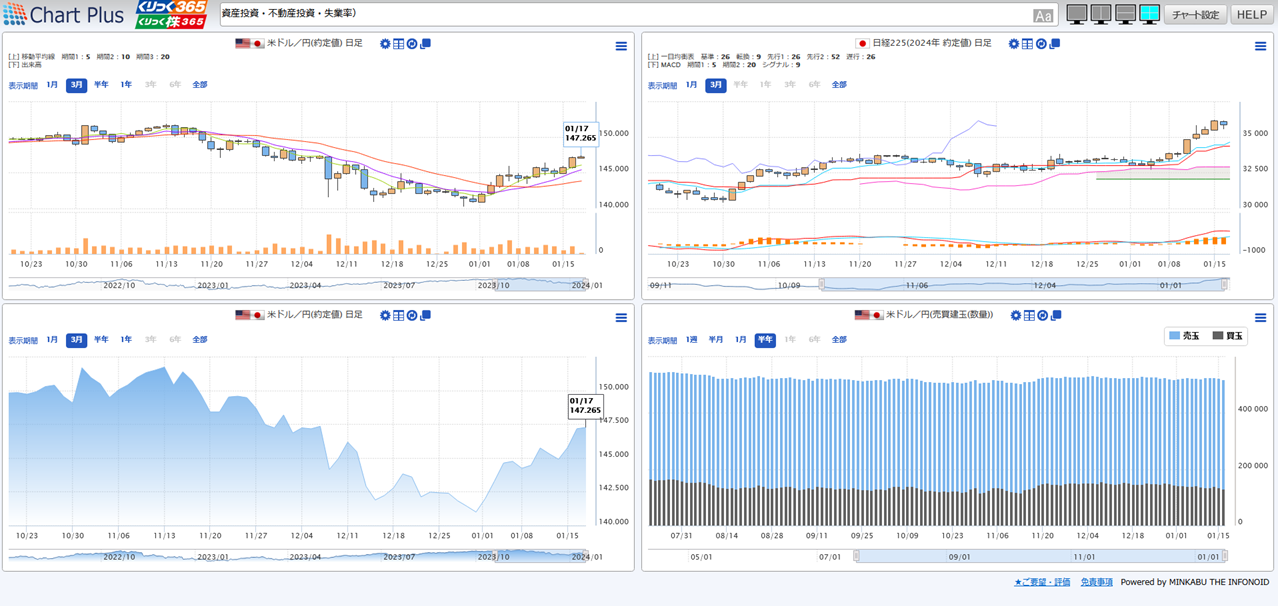Image resolution: width=1278 pixels, height=606 pixels.
Task: Click 01/17 147.265 tooltip on top-left candlestick chart
Action: click(581, 134)
